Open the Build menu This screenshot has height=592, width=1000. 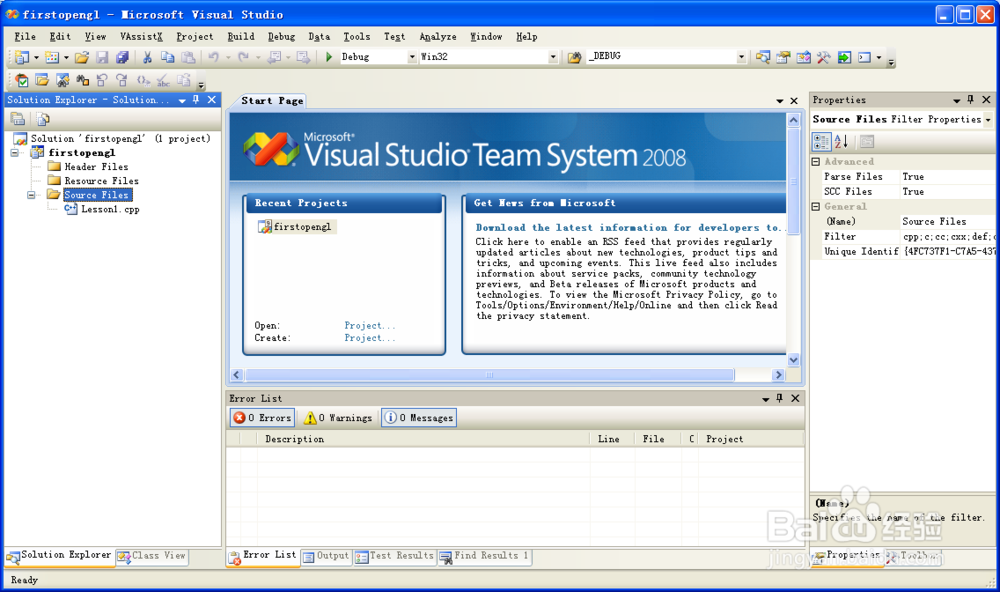click(x=240, y=36)
